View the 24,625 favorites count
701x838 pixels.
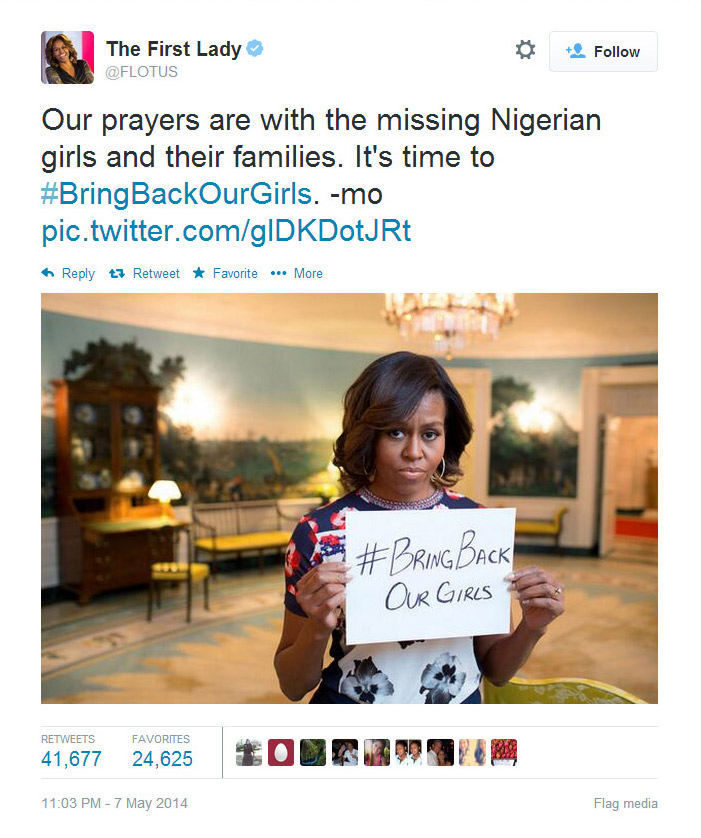pyautogui.click(x=162, y=759)
